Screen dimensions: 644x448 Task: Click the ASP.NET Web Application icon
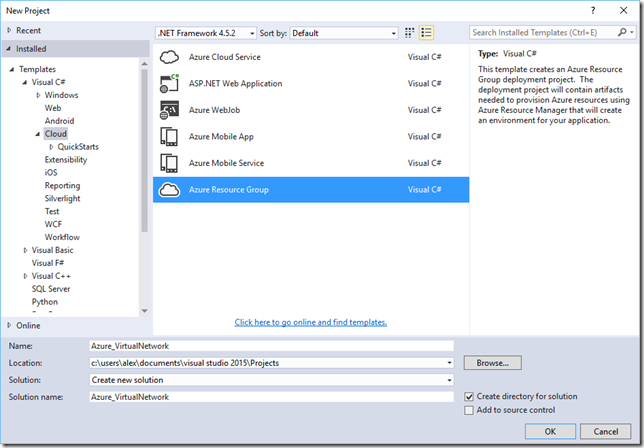169,83
